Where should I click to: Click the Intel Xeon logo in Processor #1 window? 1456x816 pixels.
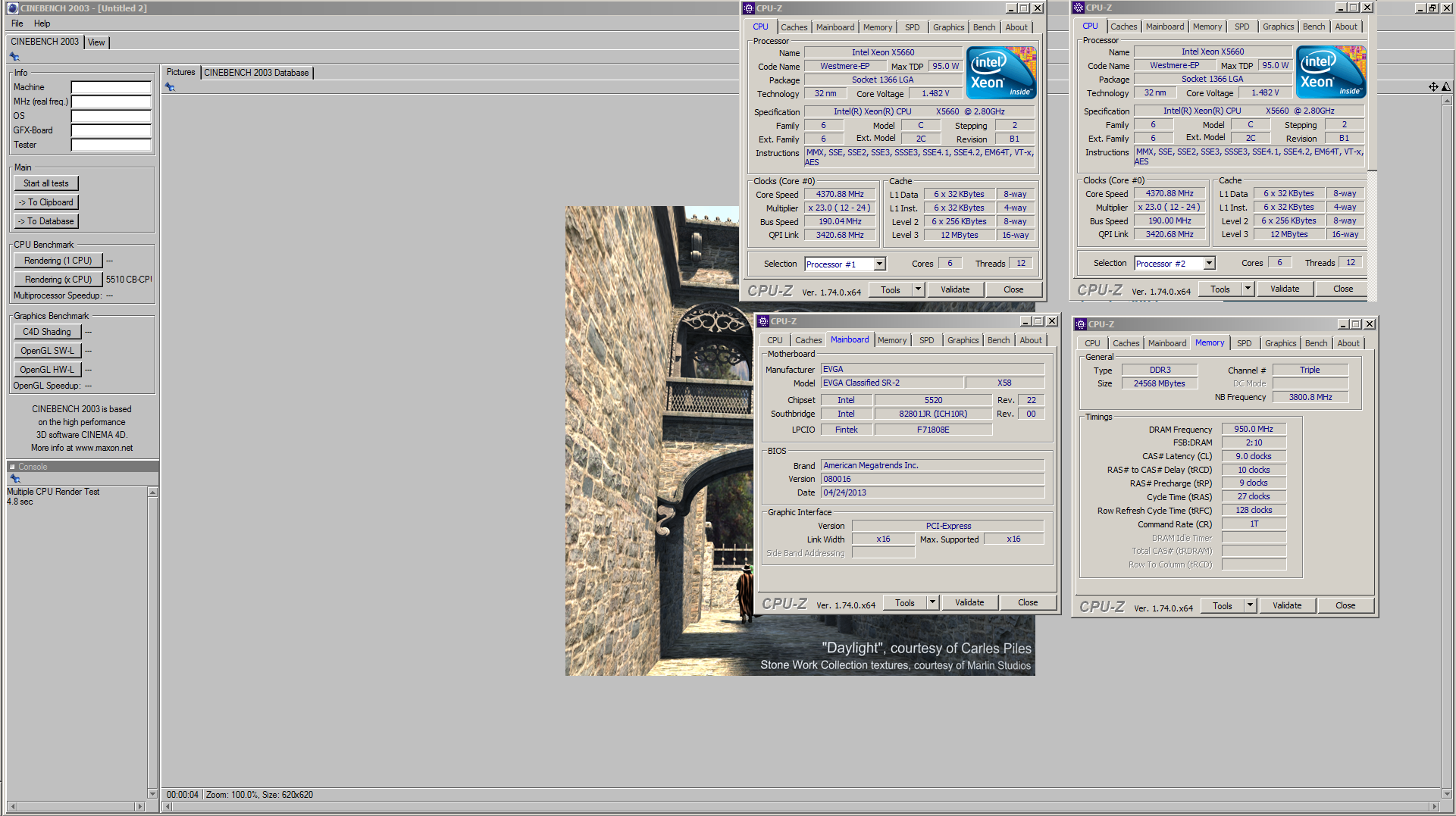tap(1001, 72)
